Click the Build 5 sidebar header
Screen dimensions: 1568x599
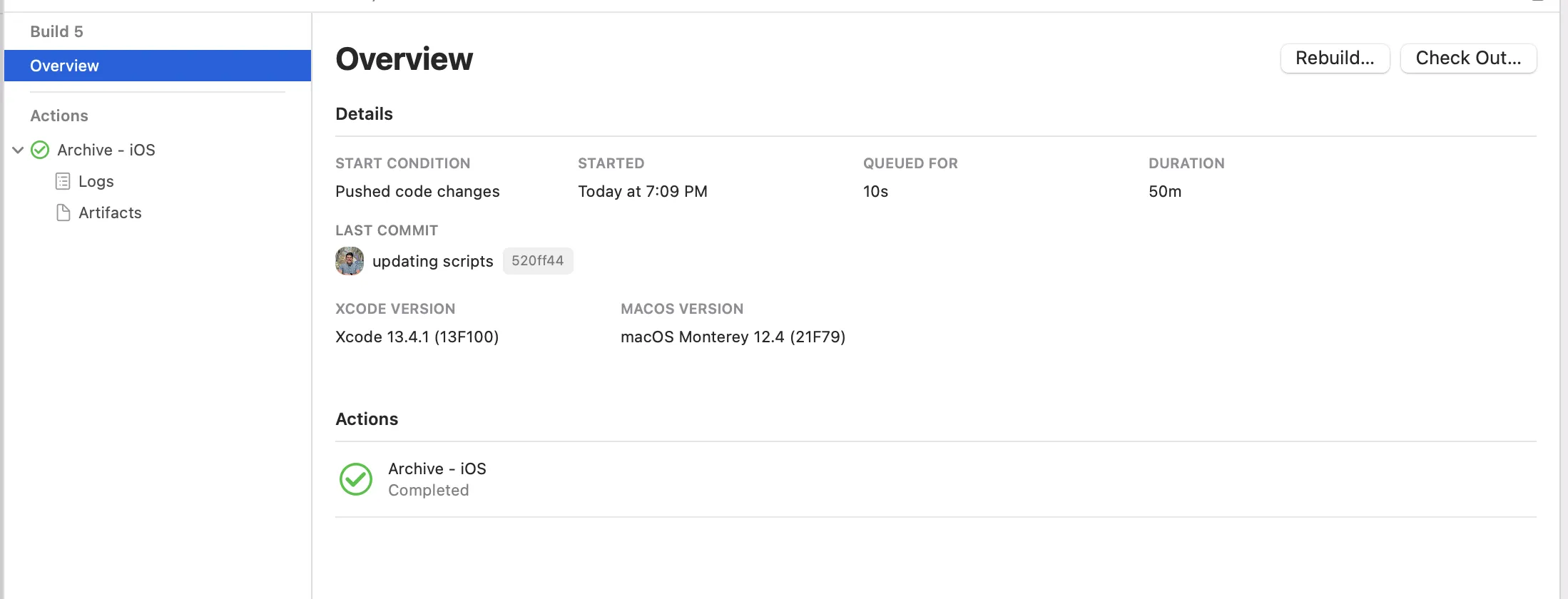tap(57, 31)
